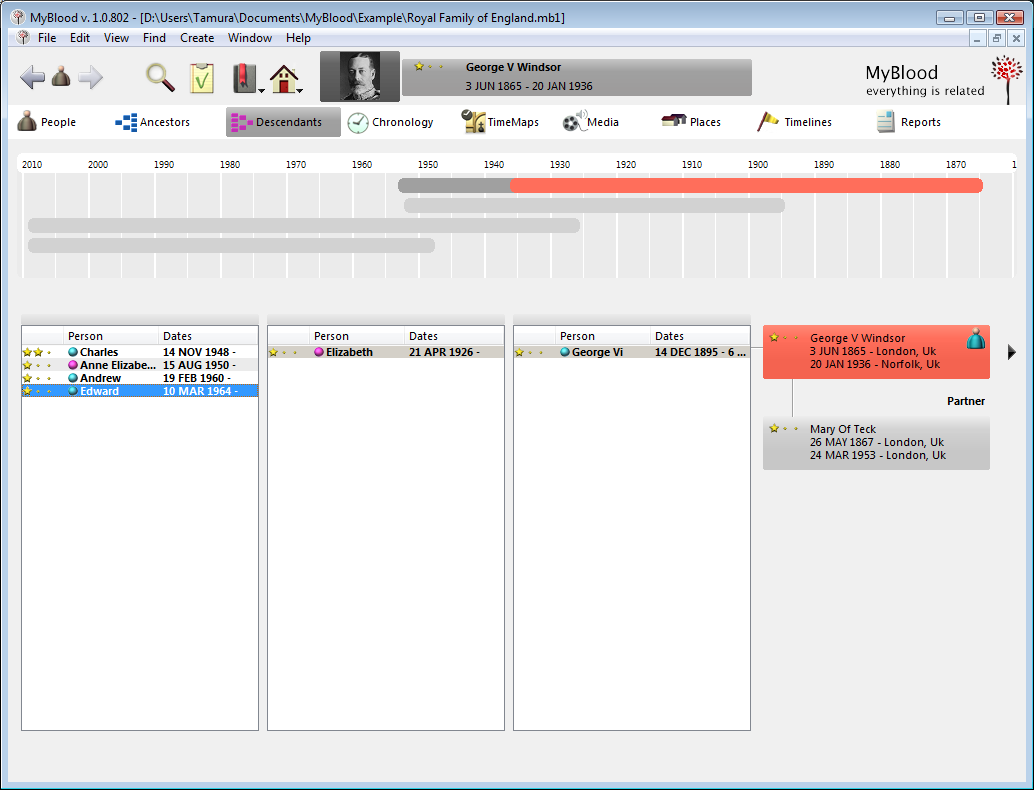
Task: Select the Charles row
Action: click(x=140, y=352)
